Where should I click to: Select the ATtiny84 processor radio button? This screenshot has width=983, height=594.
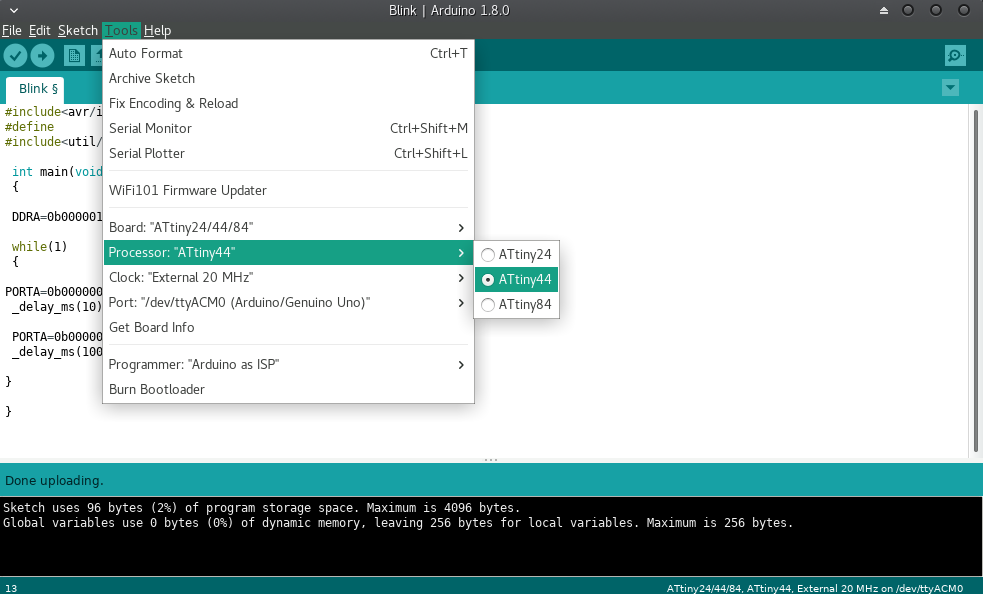tap(488, 305)
